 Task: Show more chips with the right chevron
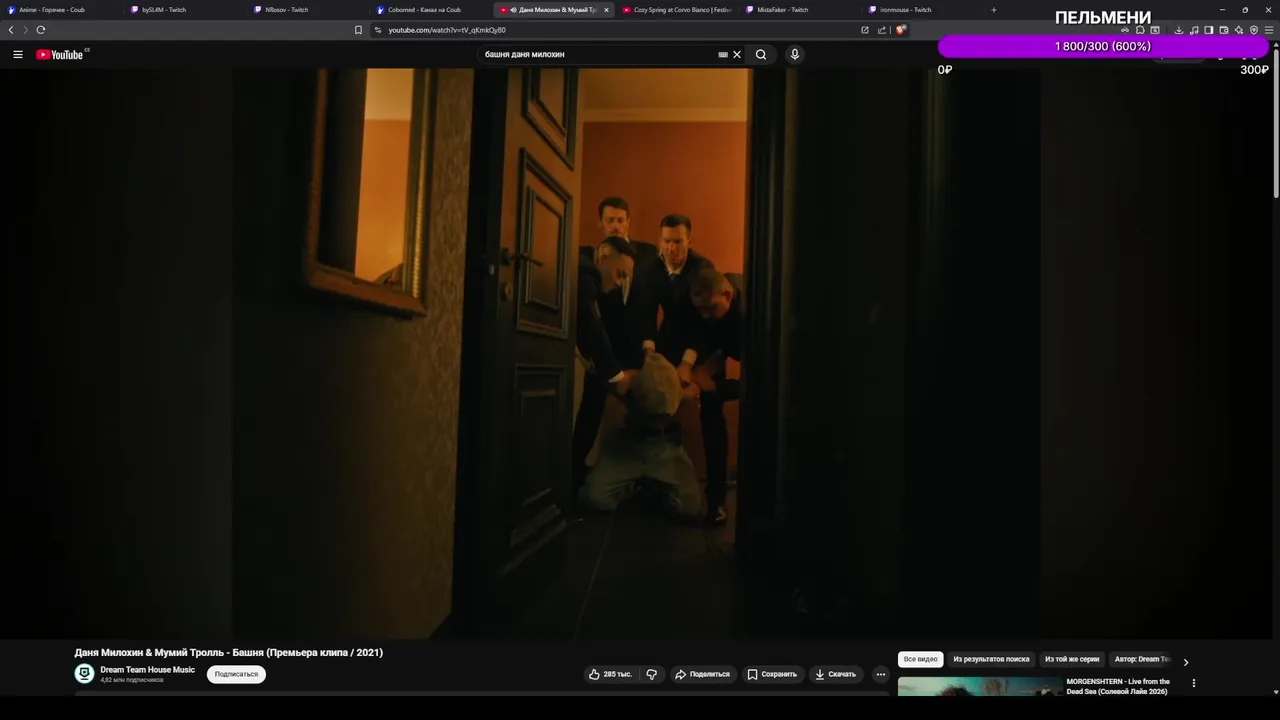pos(1186,661)
